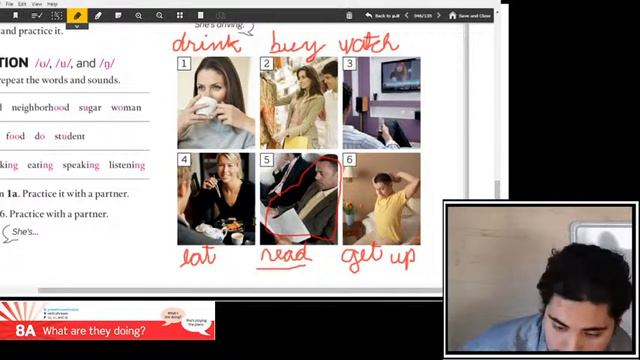Click the word 'eating'
Viewport: 640px width, 360px height.
click(x=40, y=165)
